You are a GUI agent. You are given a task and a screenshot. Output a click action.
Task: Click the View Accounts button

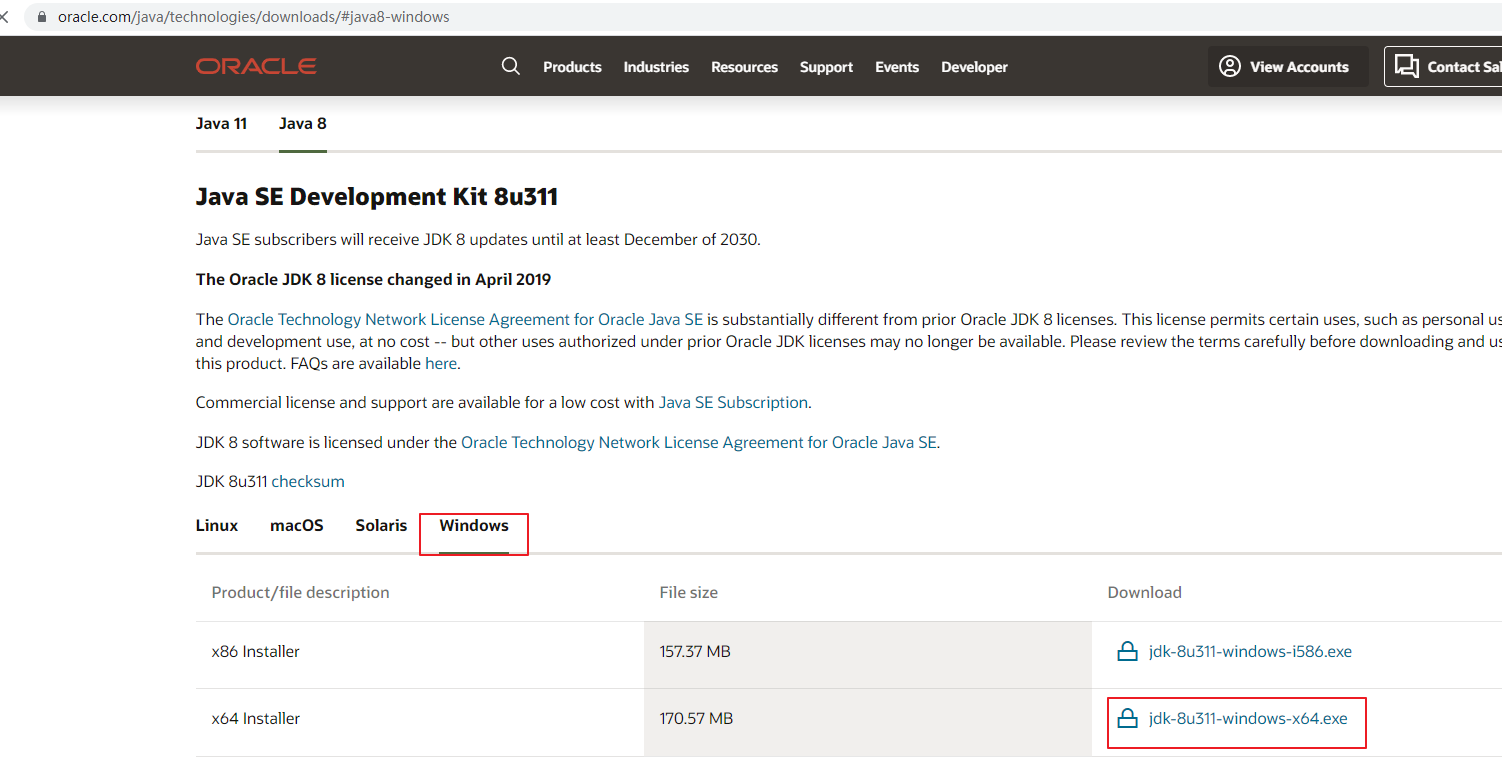[1288, 66]
